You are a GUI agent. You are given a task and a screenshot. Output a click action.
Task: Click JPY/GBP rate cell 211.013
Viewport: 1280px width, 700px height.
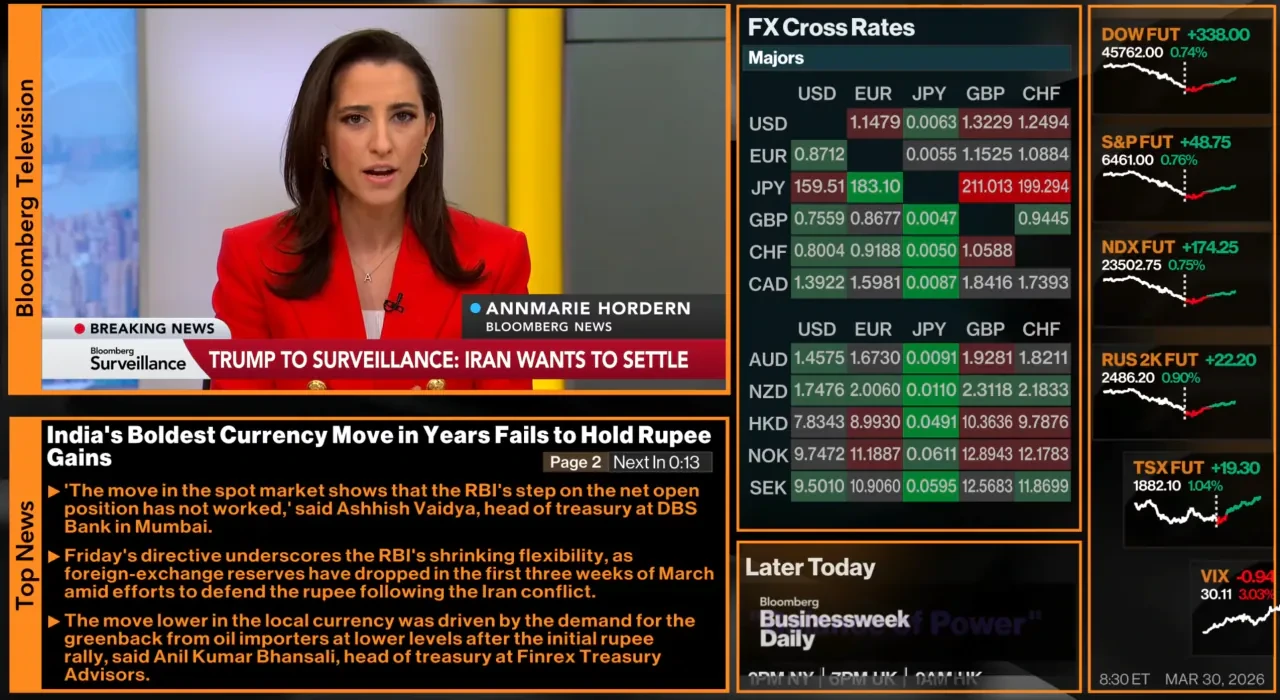987,187
